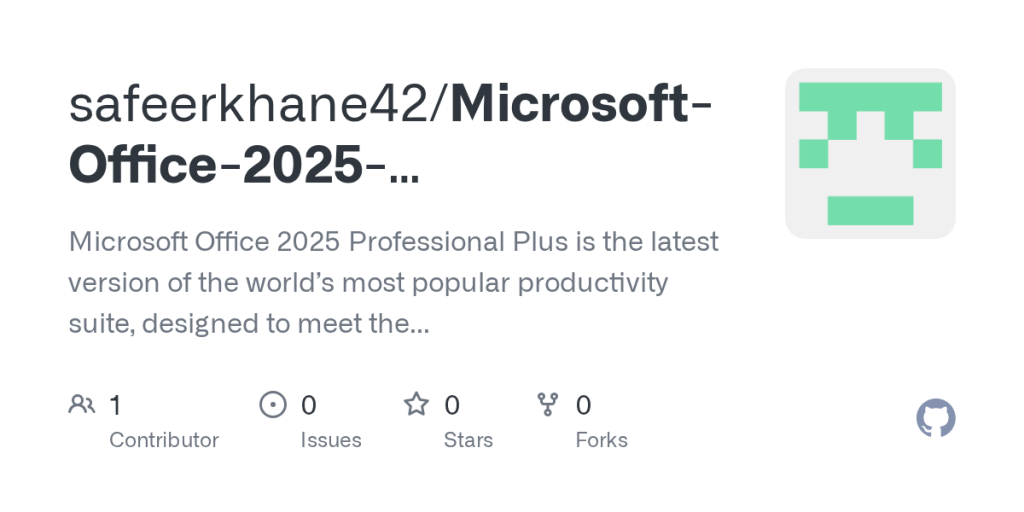Select the 'Issues' label
Screen dimensions: 1024x512
(331, 440)
